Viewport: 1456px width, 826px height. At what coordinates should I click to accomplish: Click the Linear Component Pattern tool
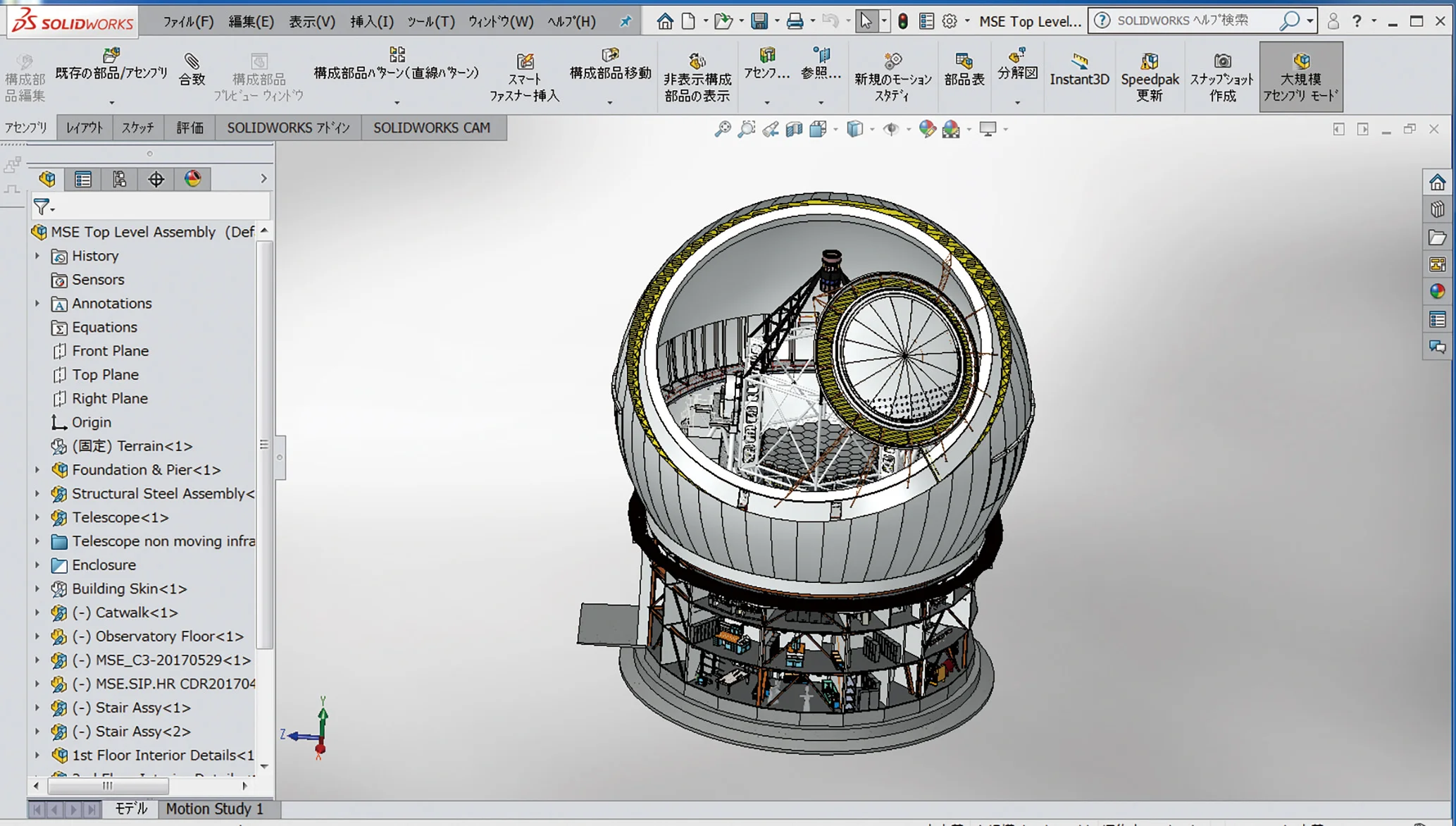[x=397, y=65]
